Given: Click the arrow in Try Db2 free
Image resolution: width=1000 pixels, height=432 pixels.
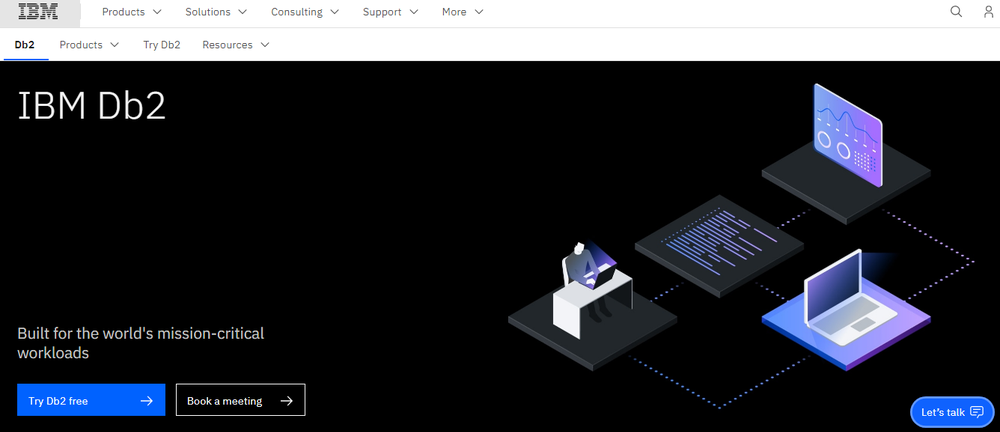Looking at the screenshot, I should 147,401.
